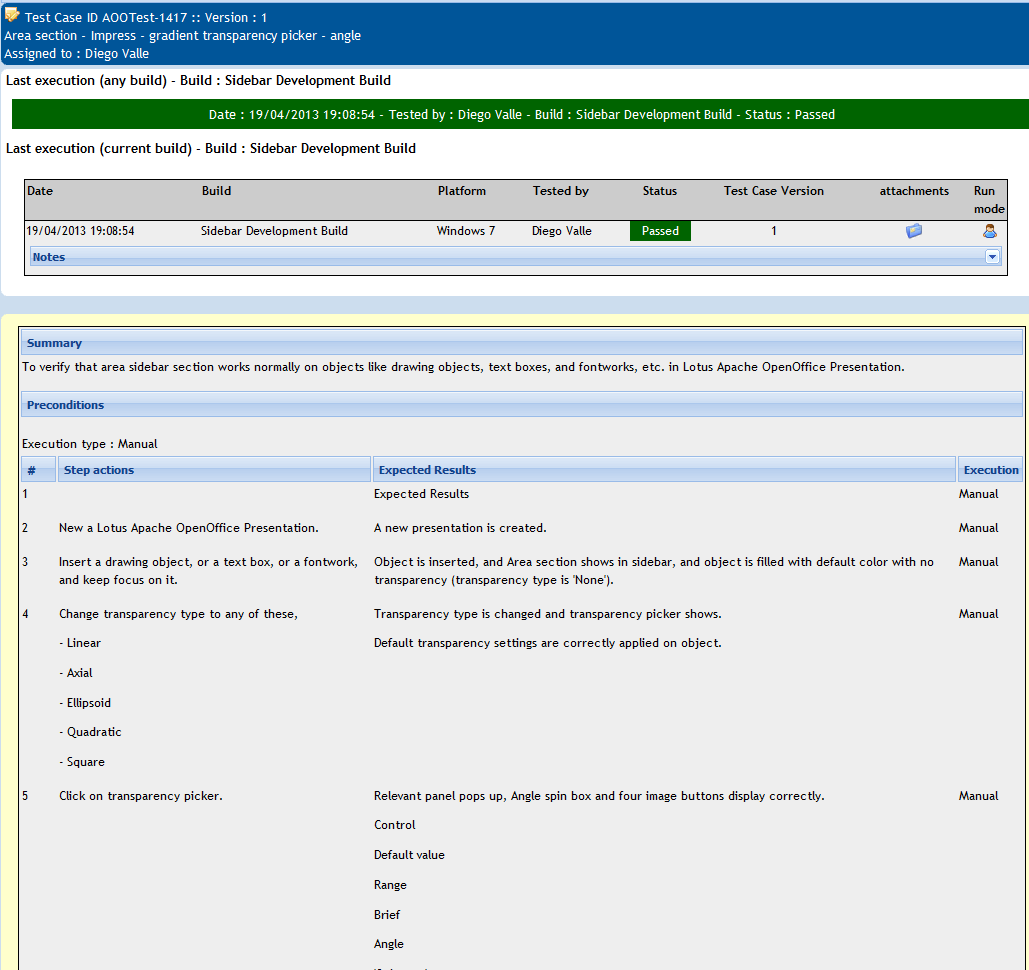Click the Expected Results column header
Image resolution: width=1029 pixels, height=970 pixels.
pyautogui.click(x=664, y=470)
